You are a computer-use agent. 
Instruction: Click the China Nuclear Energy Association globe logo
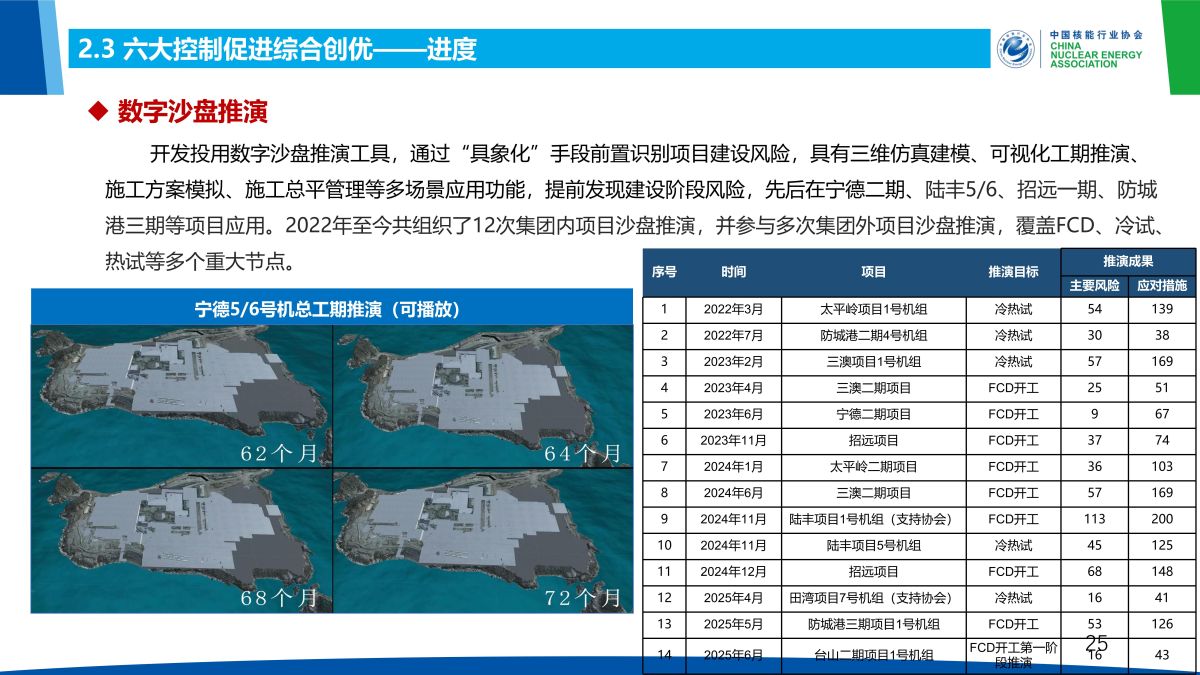click(x=1018, y=48)
